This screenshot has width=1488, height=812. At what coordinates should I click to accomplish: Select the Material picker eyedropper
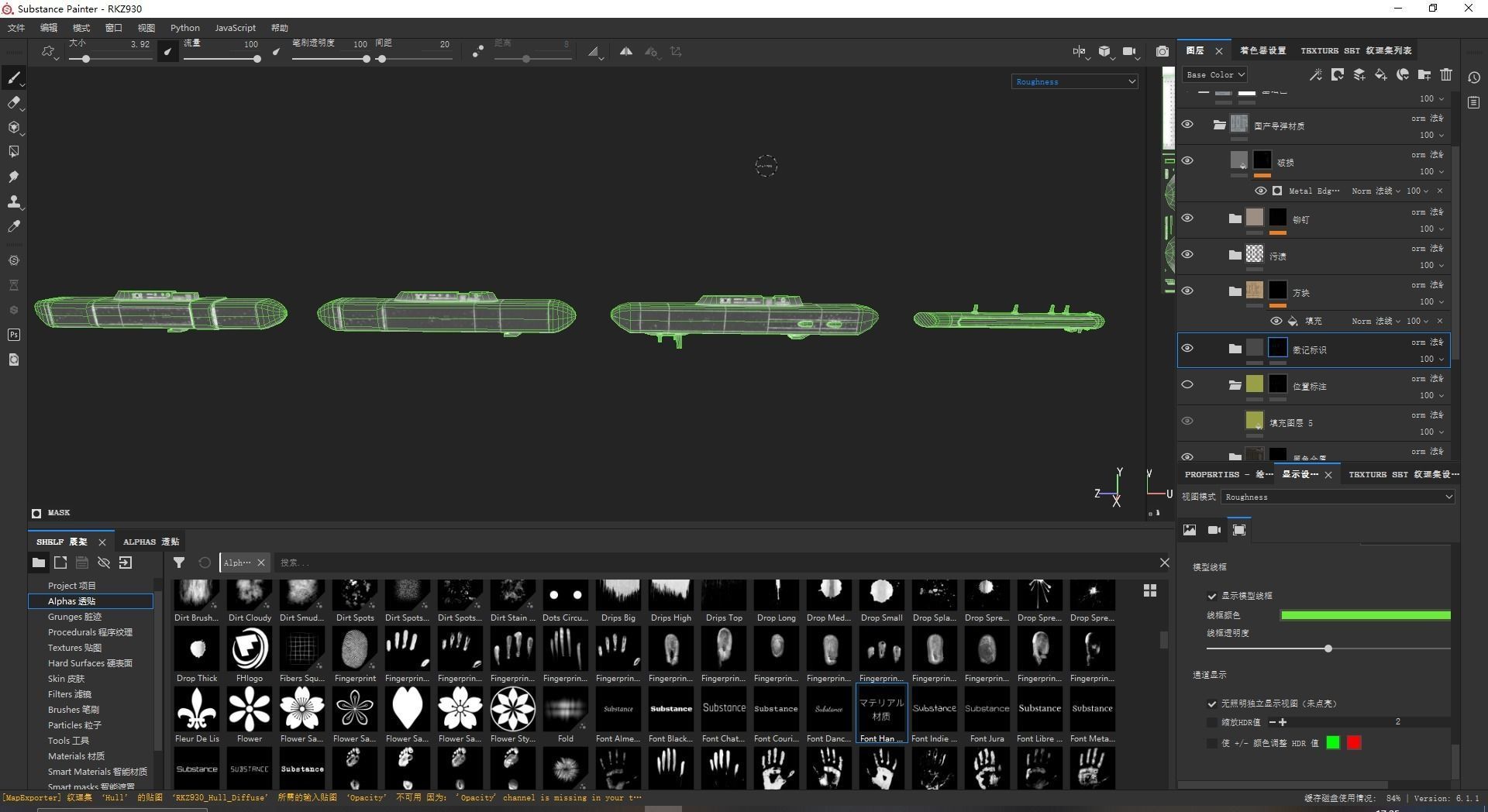(14, 226)
